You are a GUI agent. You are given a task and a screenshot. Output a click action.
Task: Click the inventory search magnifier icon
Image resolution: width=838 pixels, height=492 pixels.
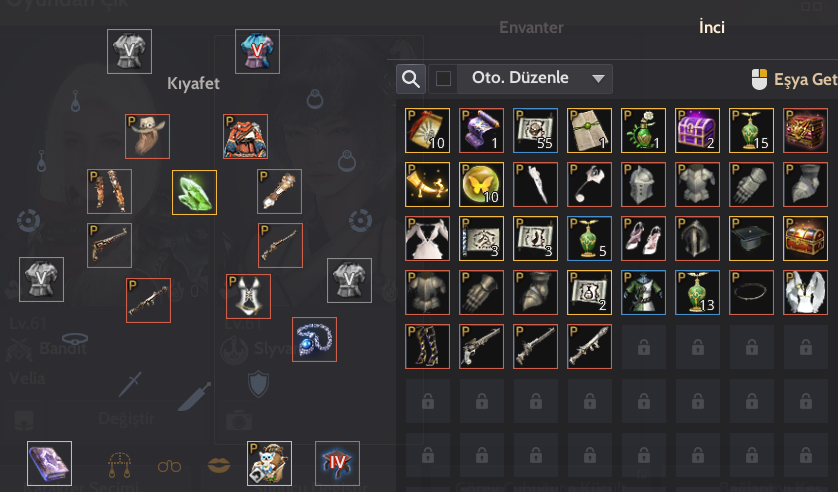click(x=410, y=79)
